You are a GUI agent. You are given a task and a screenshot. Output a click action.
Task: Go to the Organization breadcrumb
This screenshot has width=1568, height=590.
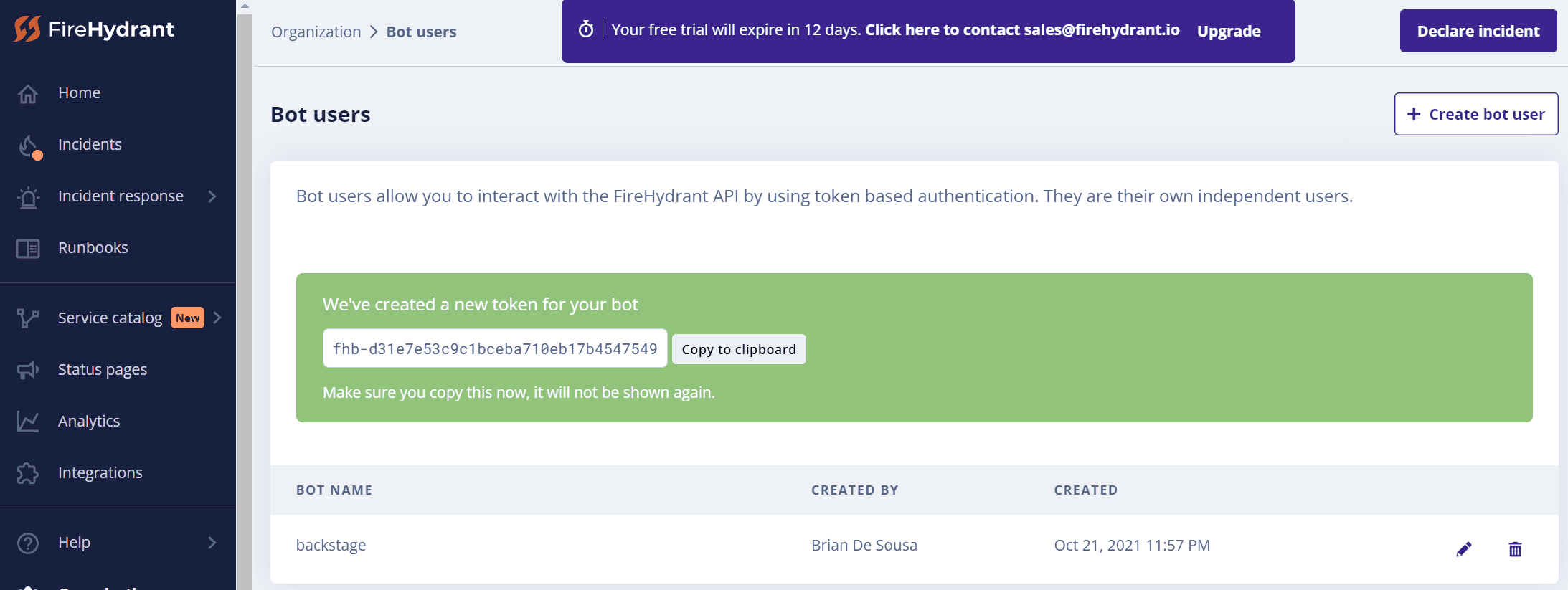pyautogui.click(x=316, y=32)
